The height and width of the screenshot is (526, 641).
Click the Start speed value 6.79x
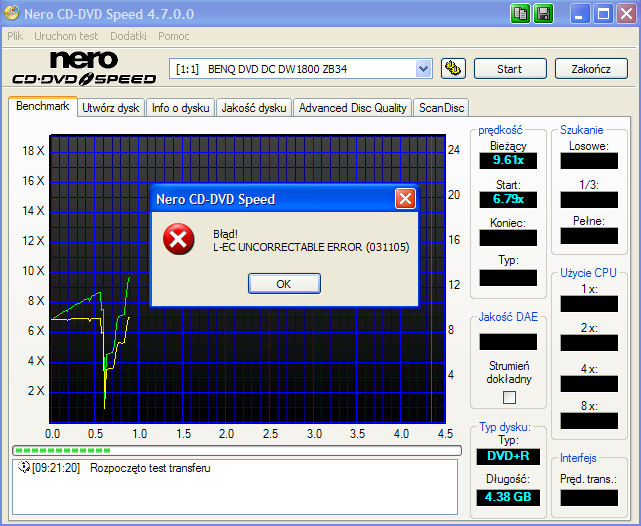pos(508,199)
